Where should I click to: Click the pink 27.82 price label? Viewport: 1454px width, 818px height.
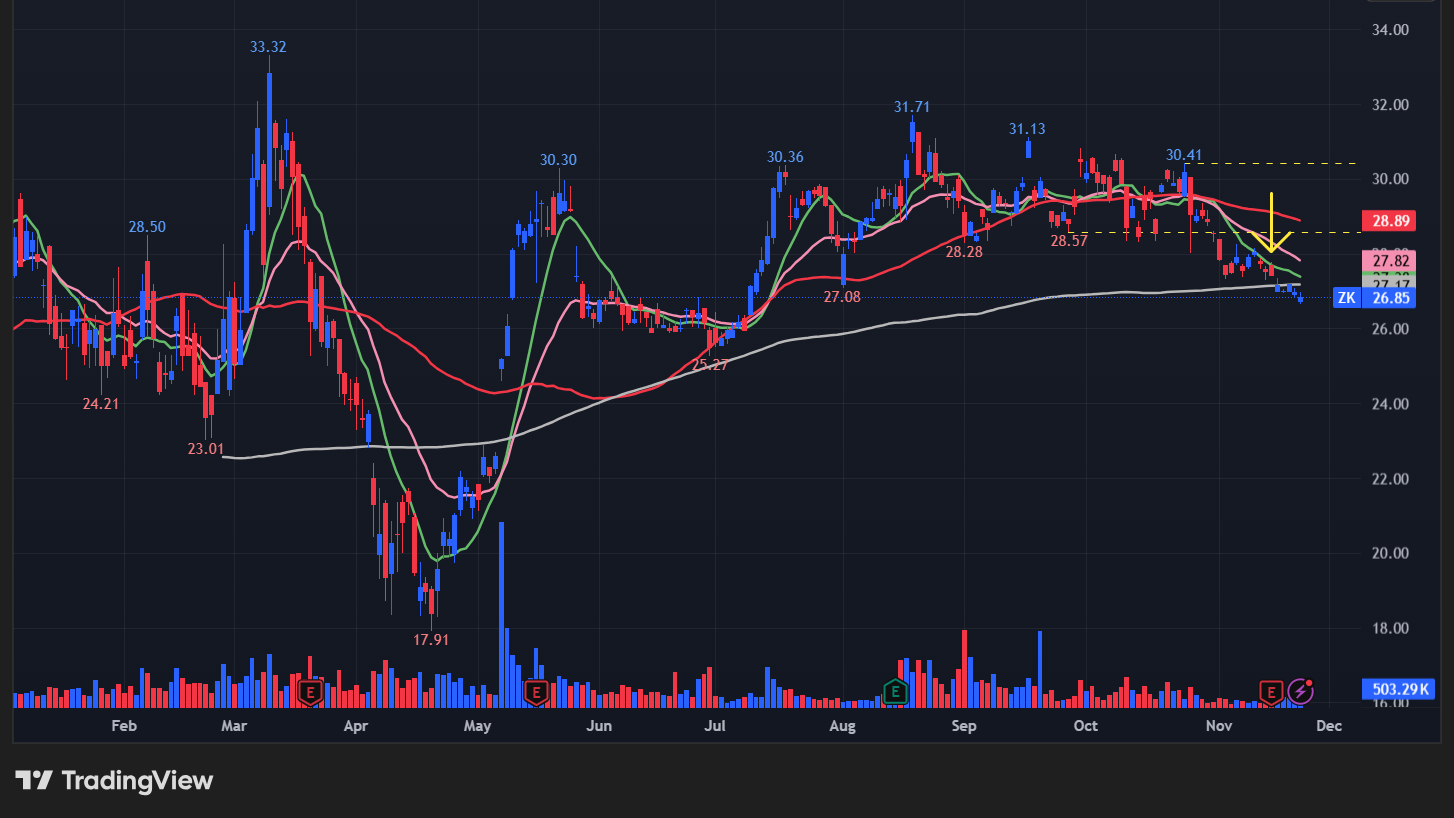(1386, 260)
